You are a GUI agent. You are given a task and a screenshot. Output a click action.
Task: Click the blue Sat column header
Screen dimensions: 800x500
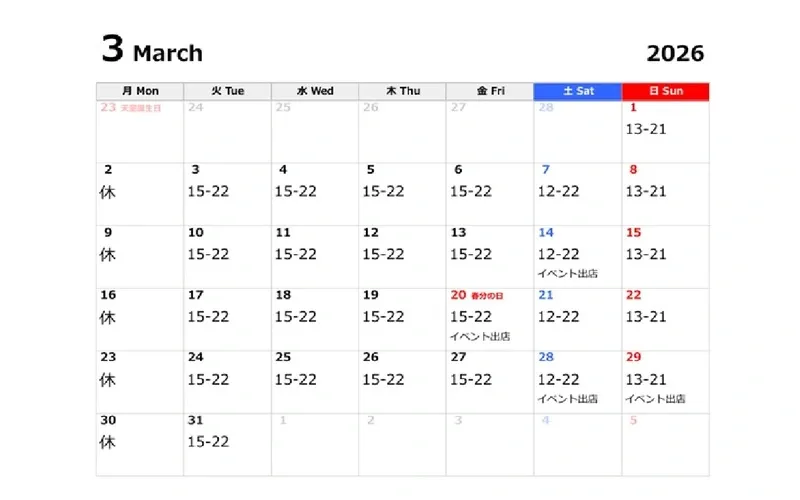pyautogui.click(x=578, y=91)
